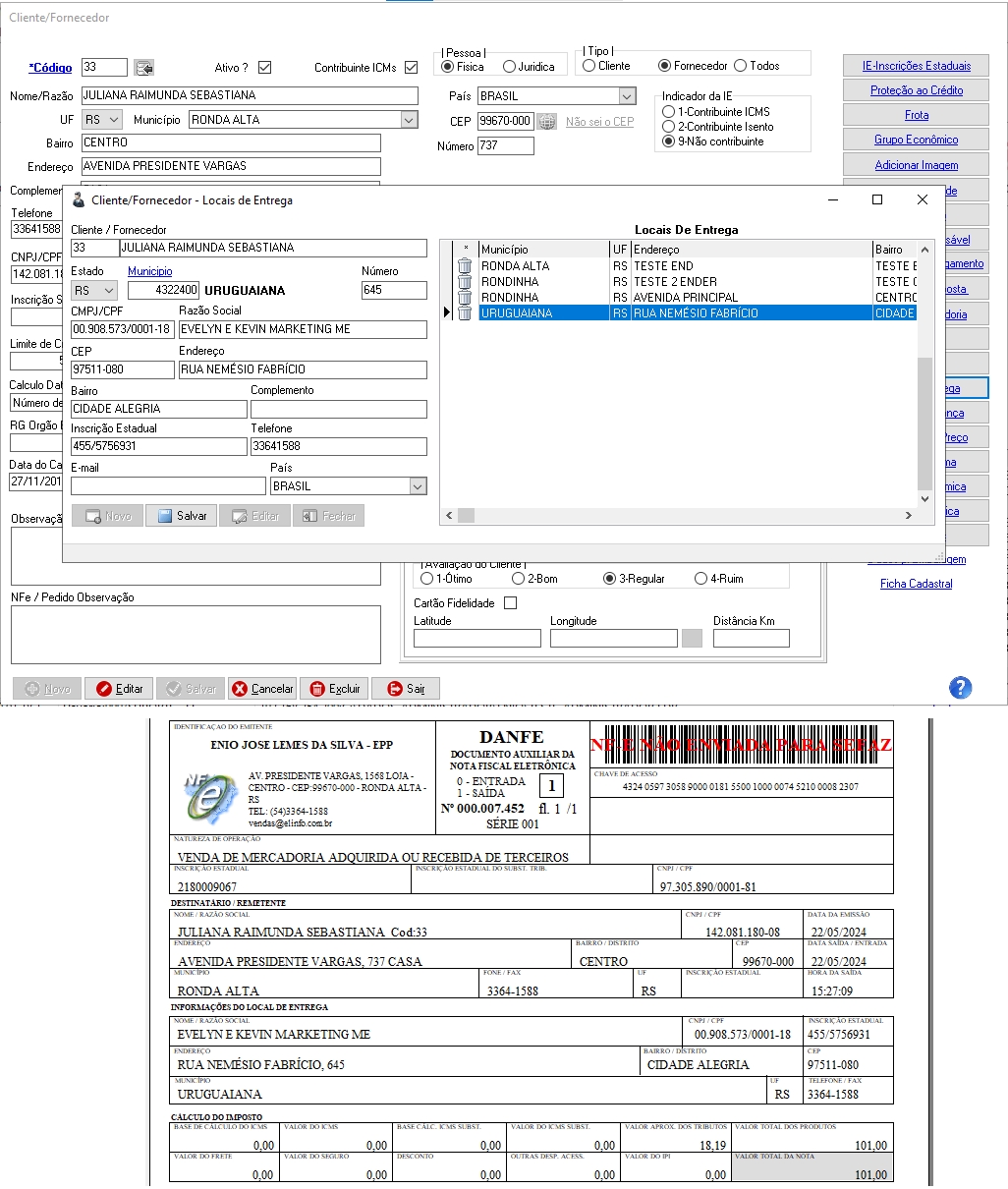Open the Ficha Cadastral link
Image resolution: width=1008 pixels, height=1189 pixels.
[917, 584]
